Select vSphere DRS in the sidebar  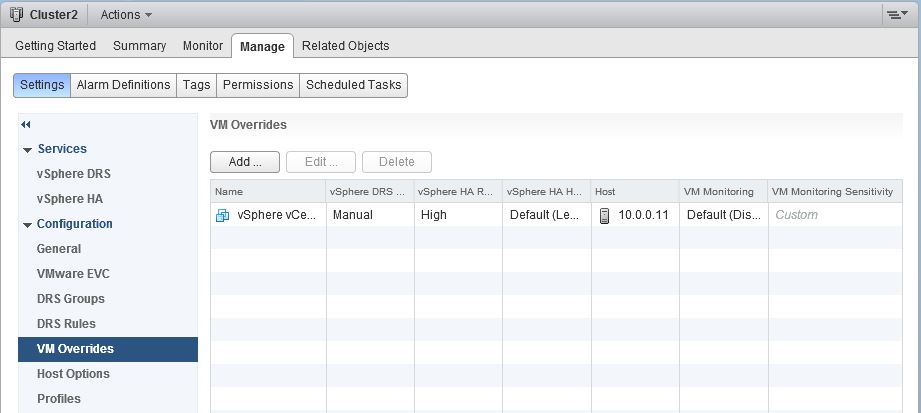point(73,174)
